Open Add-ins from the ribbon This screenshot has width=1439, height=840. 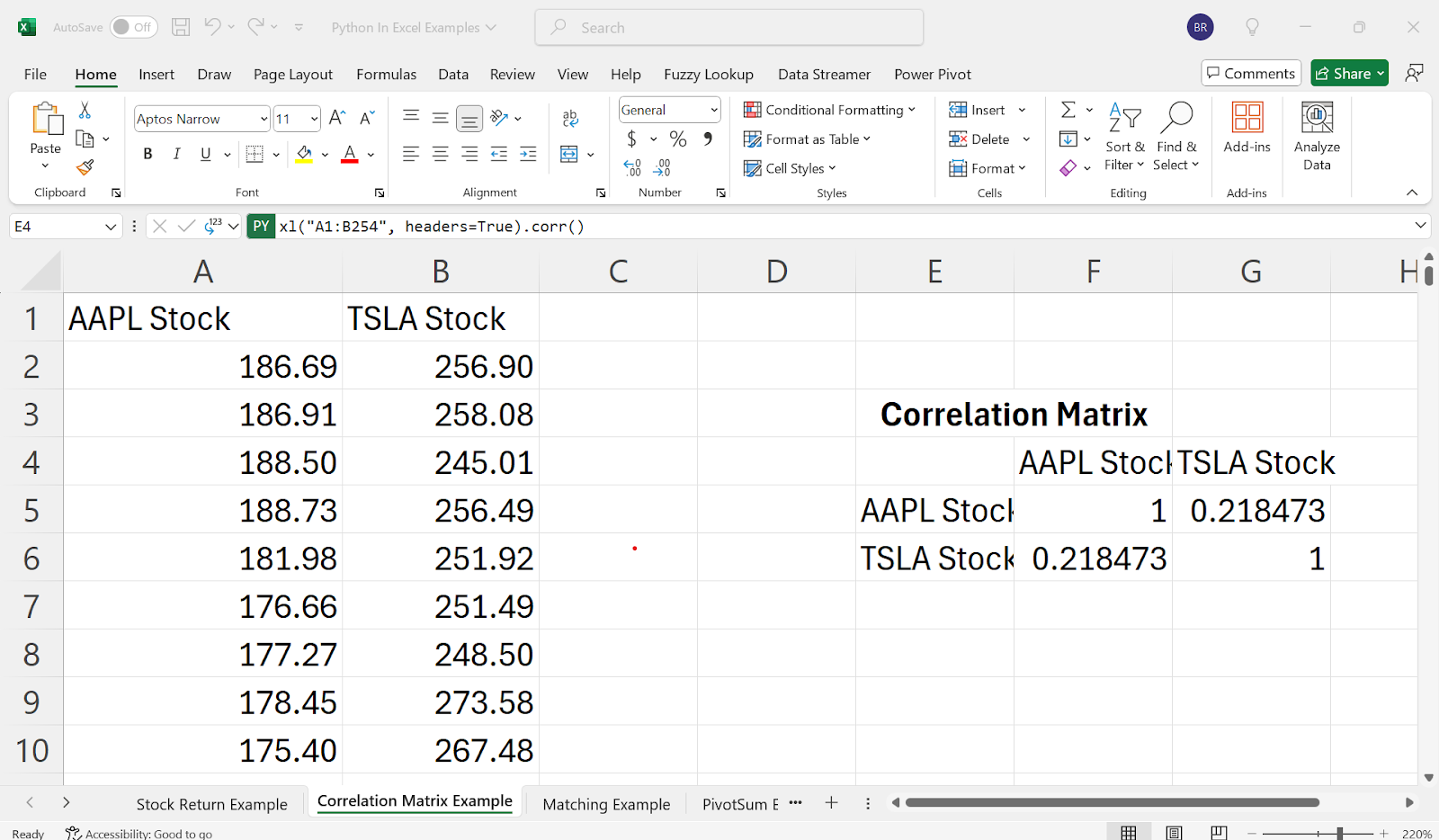pos(1247,127)
